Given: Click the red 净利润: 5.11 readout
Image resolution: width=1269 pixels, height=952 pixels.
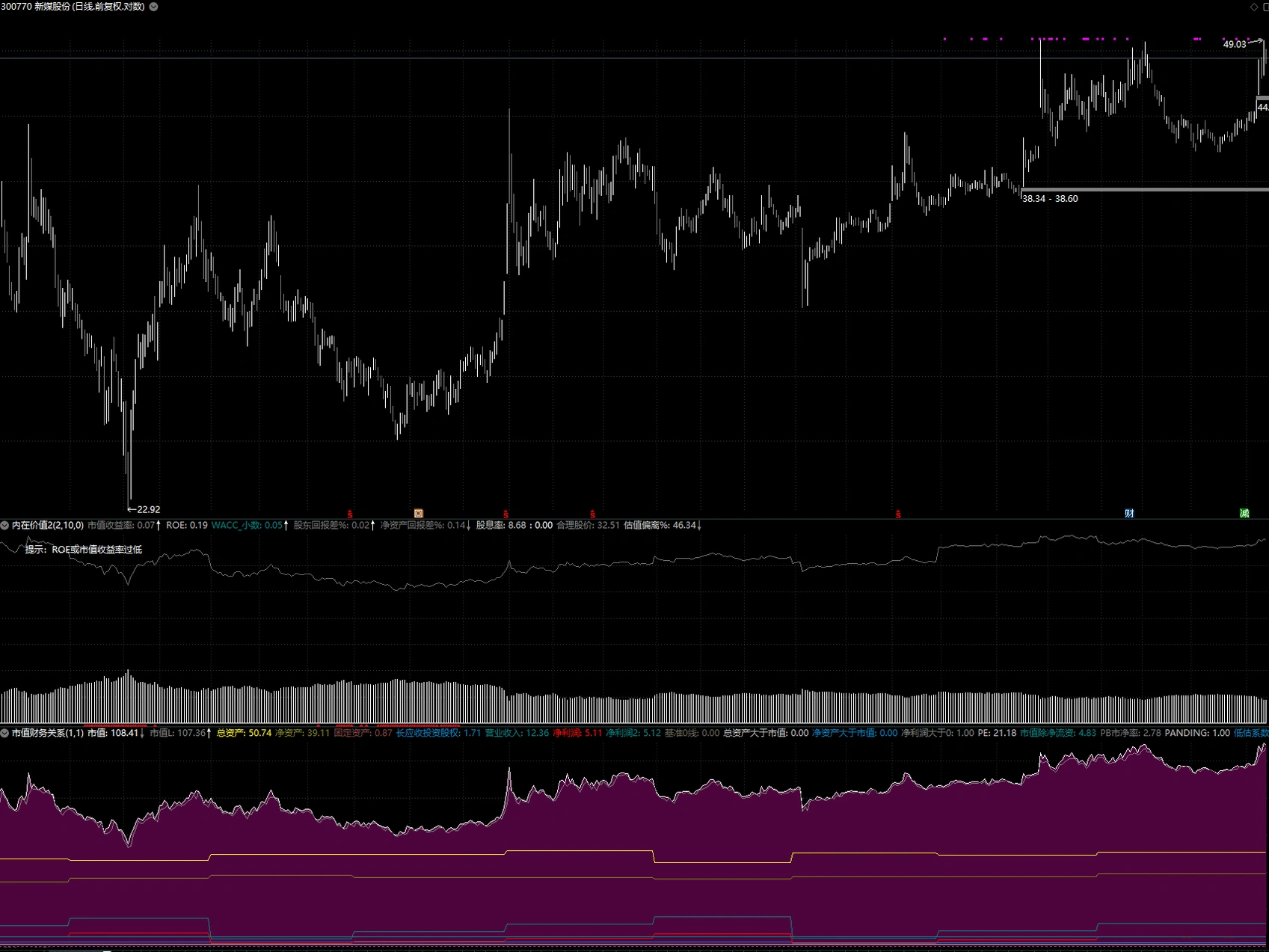Looking at the screenshot, I should pyautogui.click(x=578, y=733).
